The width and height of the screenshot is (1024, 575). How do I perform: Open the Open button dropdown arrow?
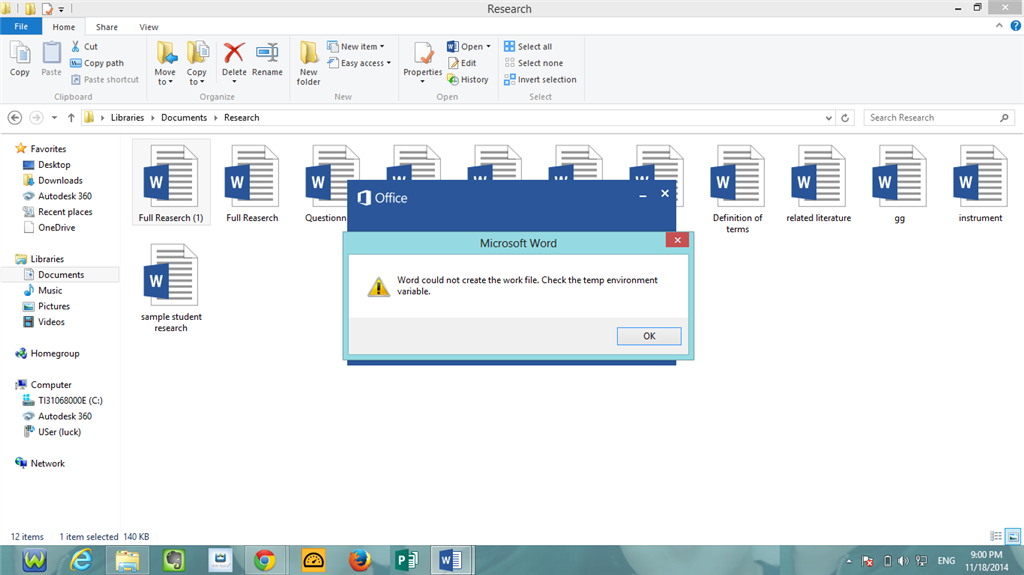click(x=488, y=46)
